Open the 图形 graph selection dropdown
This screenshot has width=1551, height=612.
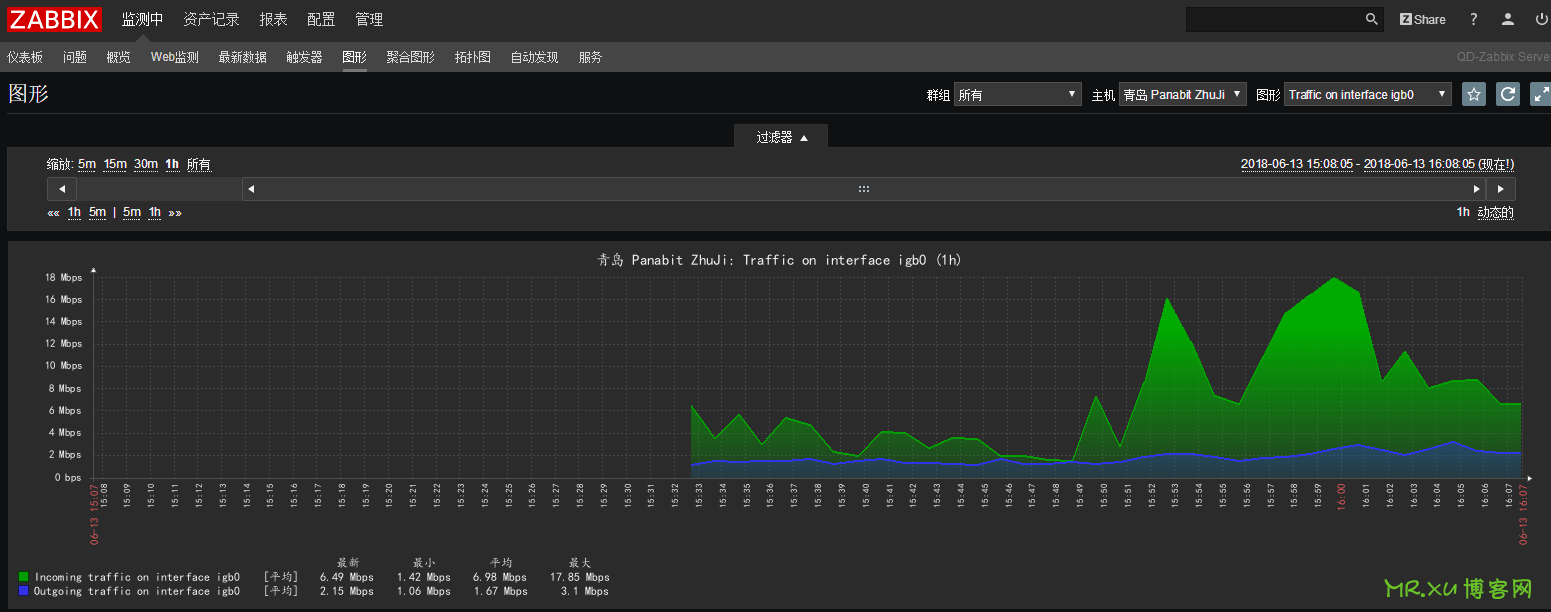point(1367,94)
